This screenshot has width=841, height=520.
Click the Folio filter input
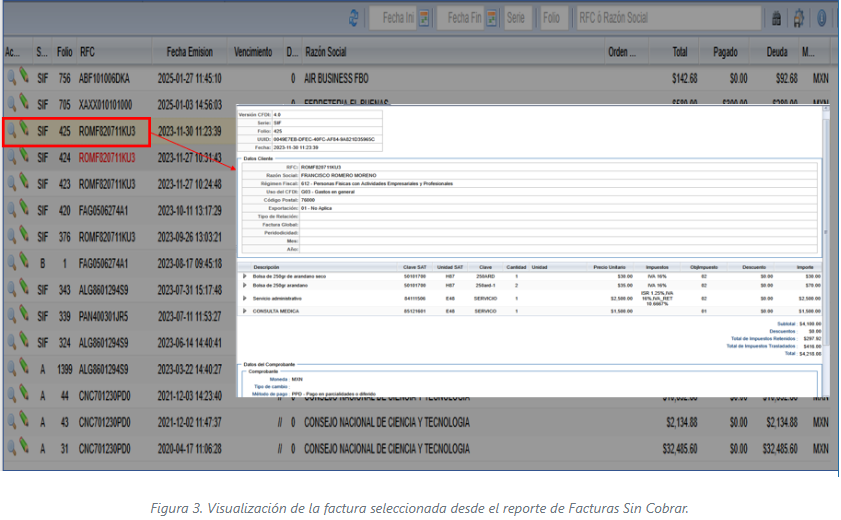[x=552, y=18]
